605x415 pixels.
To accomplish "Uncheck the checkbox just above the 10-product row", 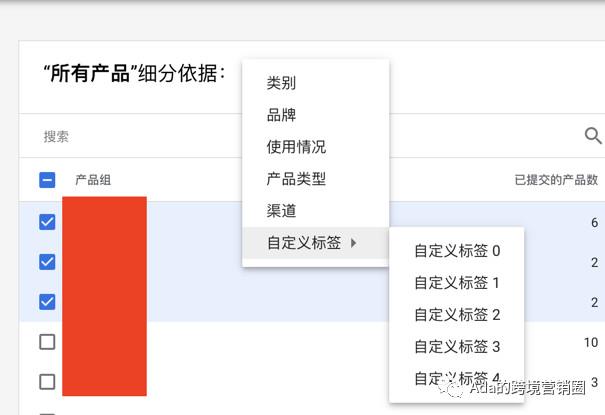I will click(47, 302).
